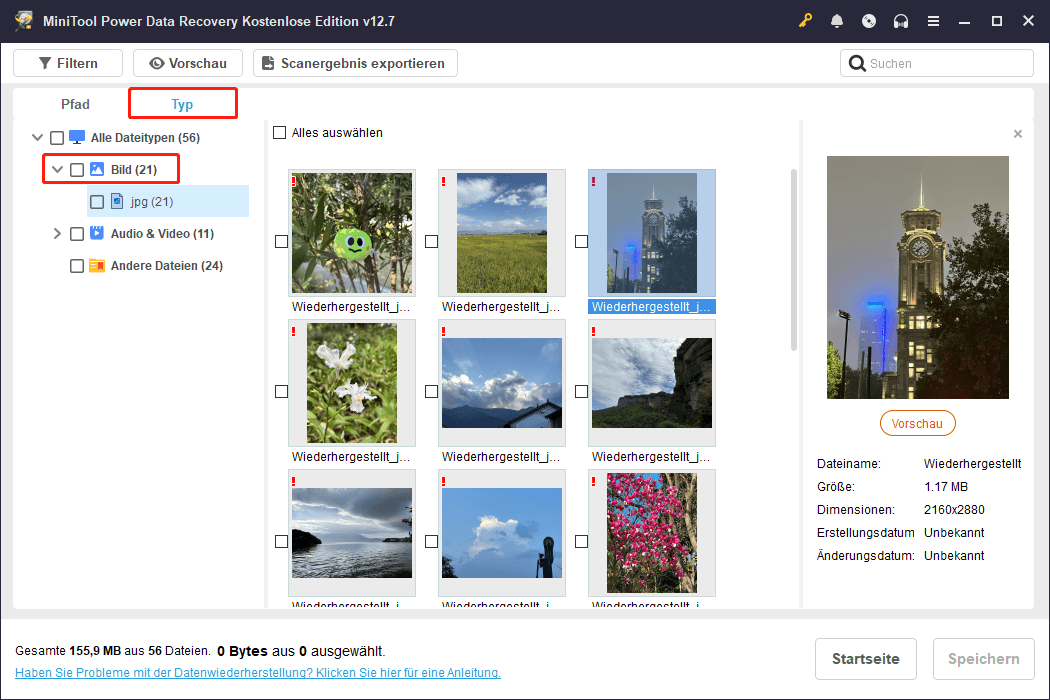The image size is (1050, 700).
Task: Check the Andere Dateien (24) checkbox
Action: click(x=77, y=266)
